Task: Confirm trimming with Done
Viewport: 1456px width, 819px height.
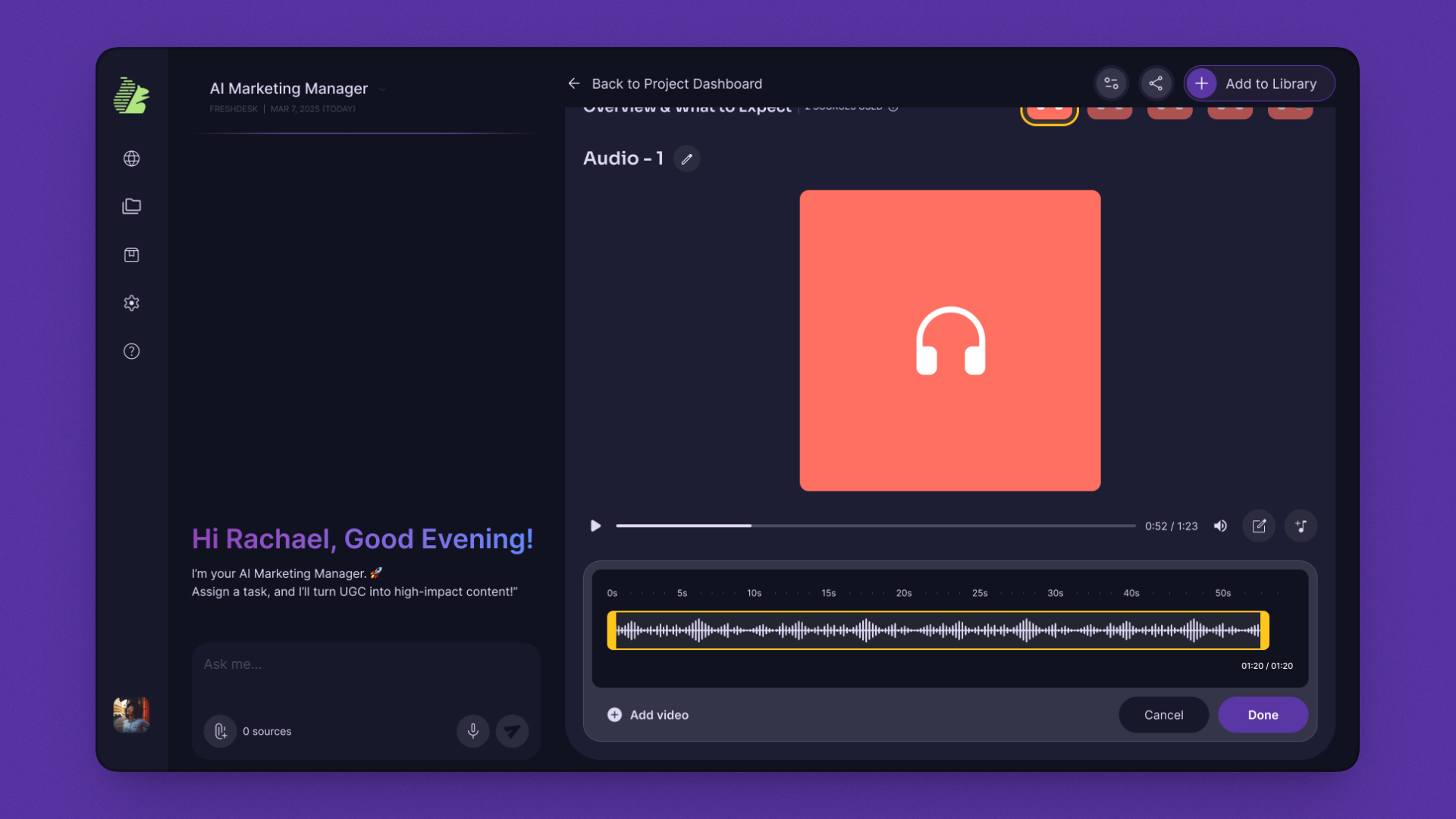Action: [1263, 714]
